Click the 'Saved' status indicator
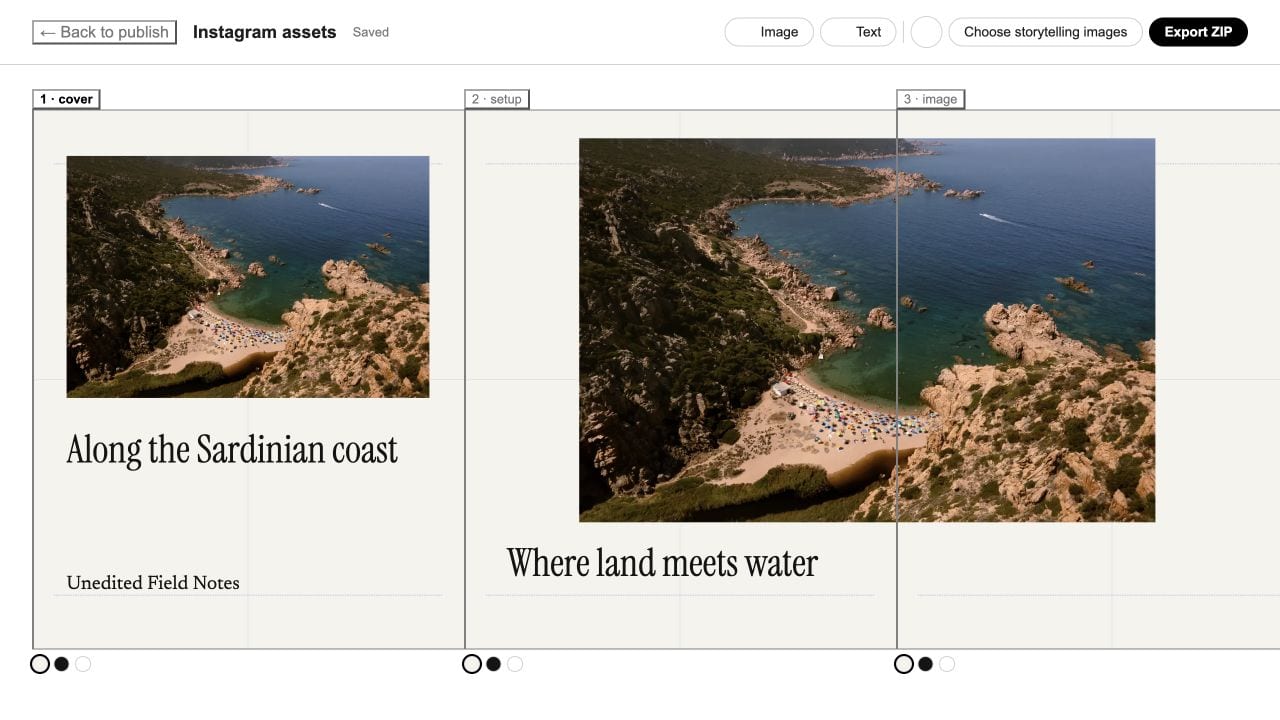Image resolution: width=1280 pixels, height=720 pixels. click(x=371, y=32)
